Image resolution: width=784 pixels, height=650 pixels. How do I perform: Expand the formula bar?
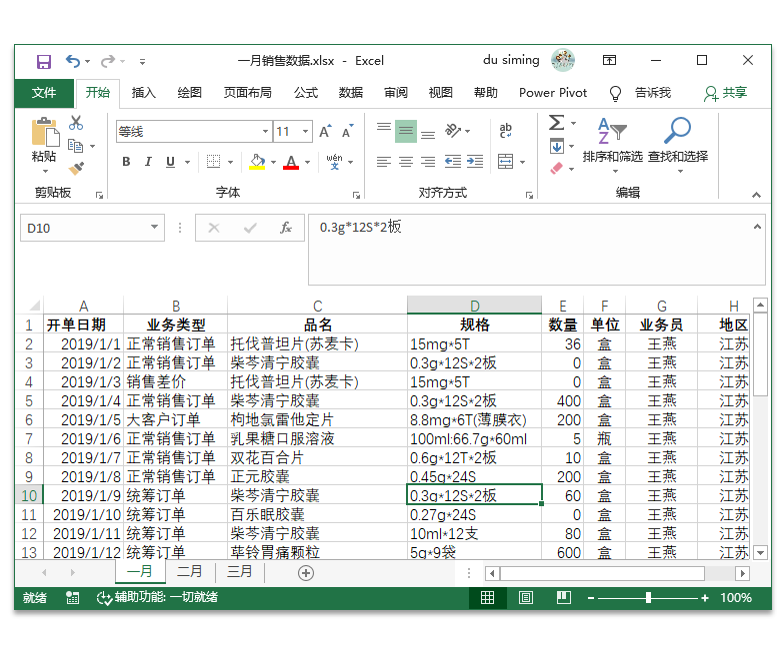pyautogui.click(x=758, y=226)
